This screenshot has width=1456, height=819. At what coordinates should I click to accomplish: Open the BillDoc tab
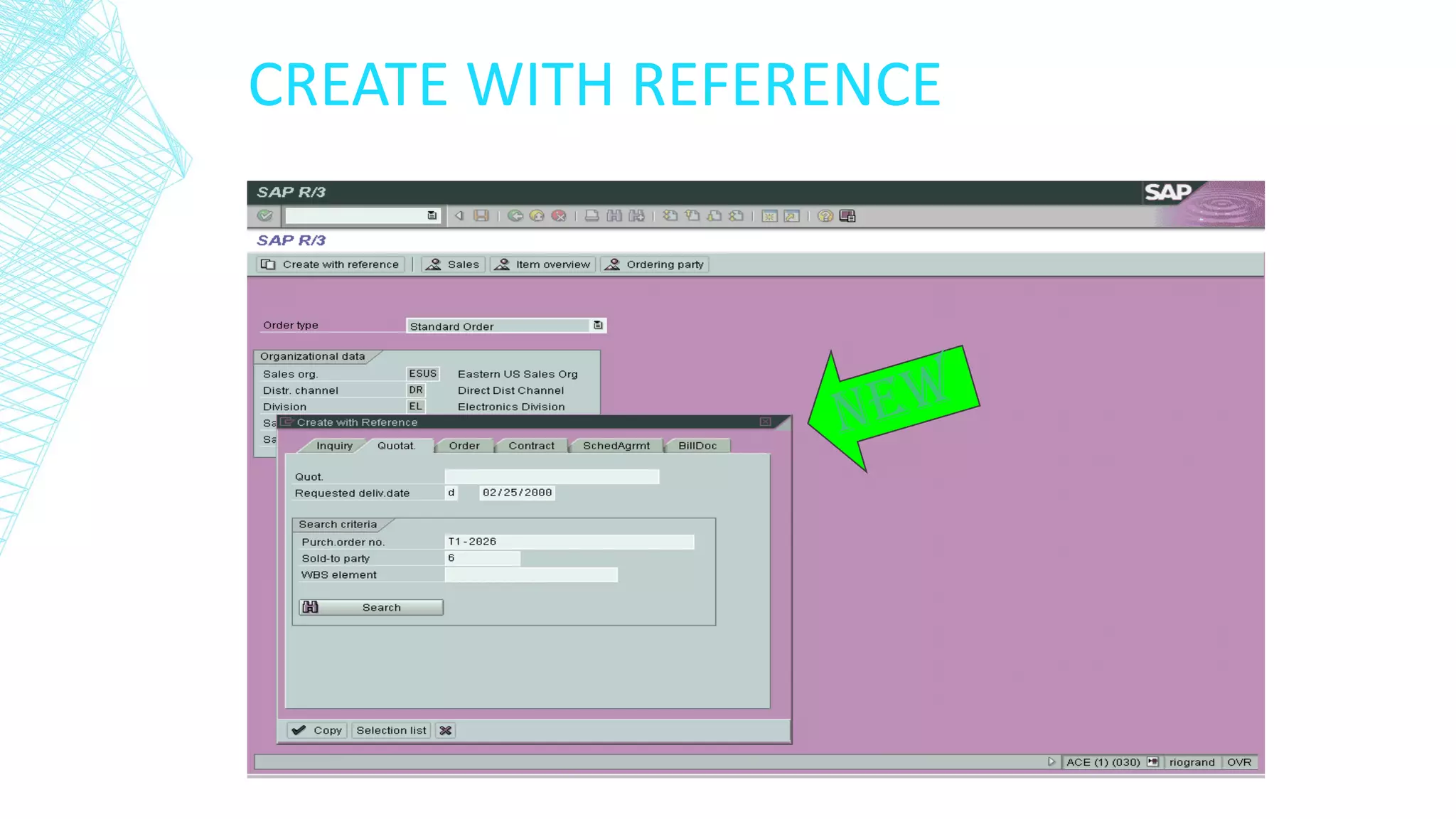697,446
